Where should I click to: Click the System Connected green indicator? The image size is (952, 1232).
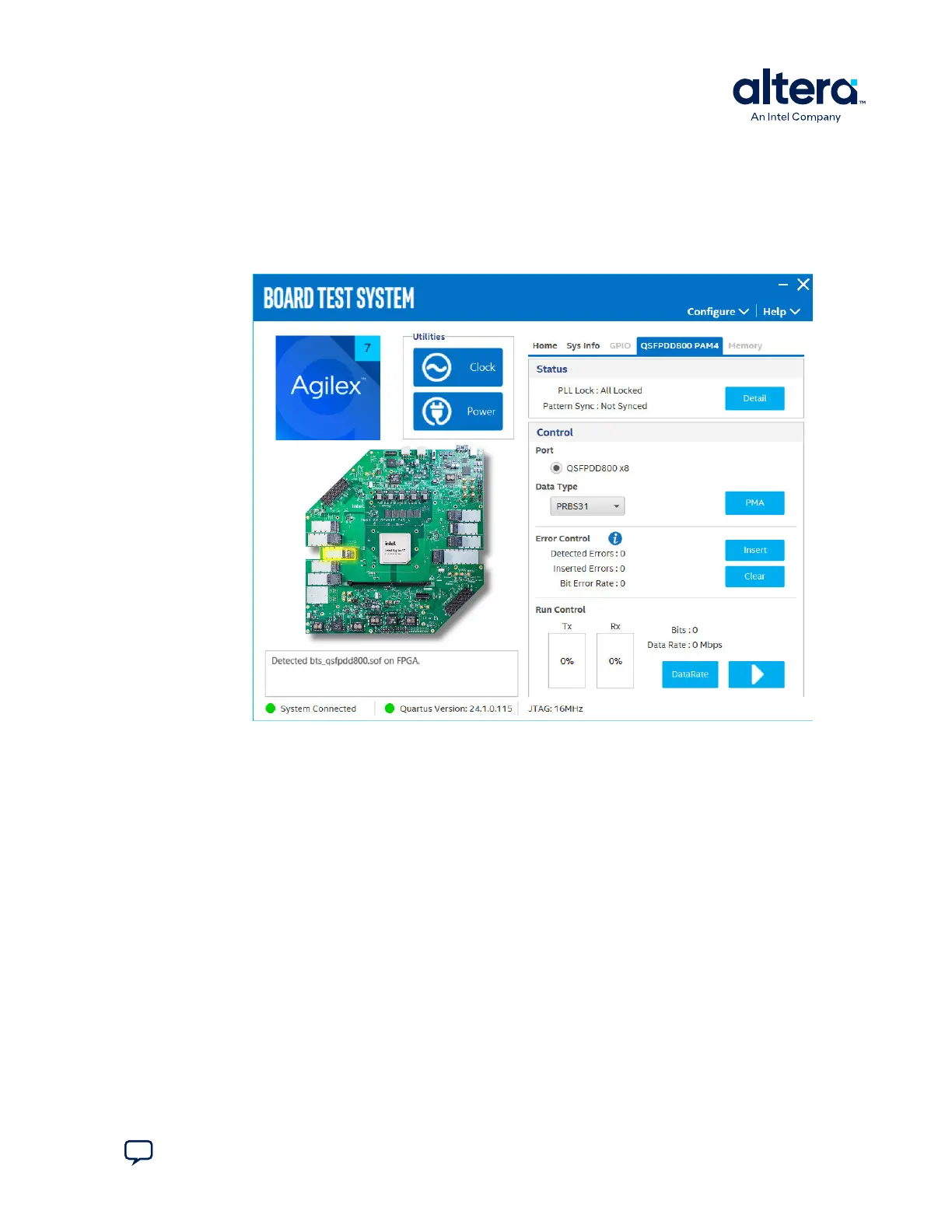coord(271,709)
